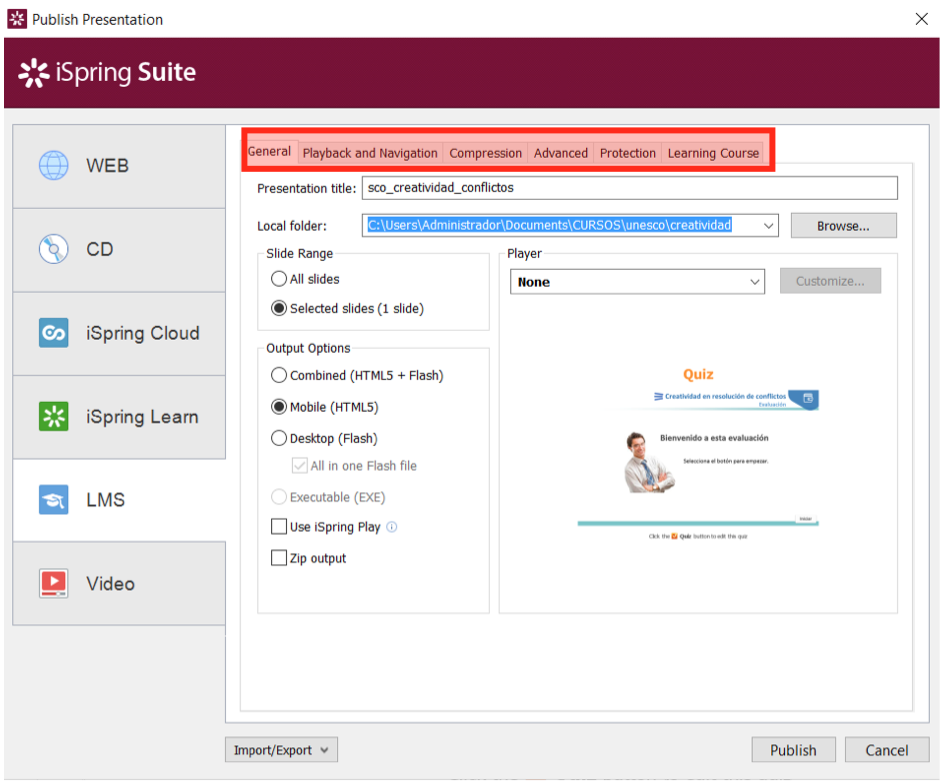
Task: Enable the Use iSpring Play checkbox
Action: pos(278,527)
